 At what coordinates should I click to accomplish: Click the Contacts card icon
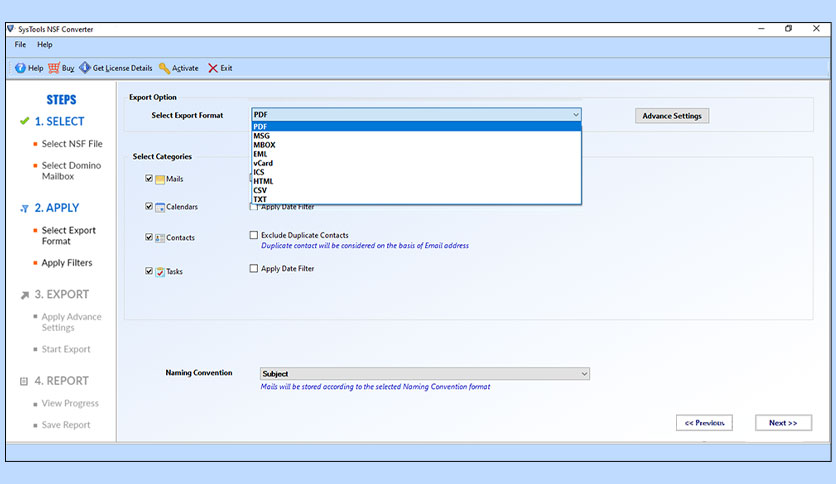[160, 238]
